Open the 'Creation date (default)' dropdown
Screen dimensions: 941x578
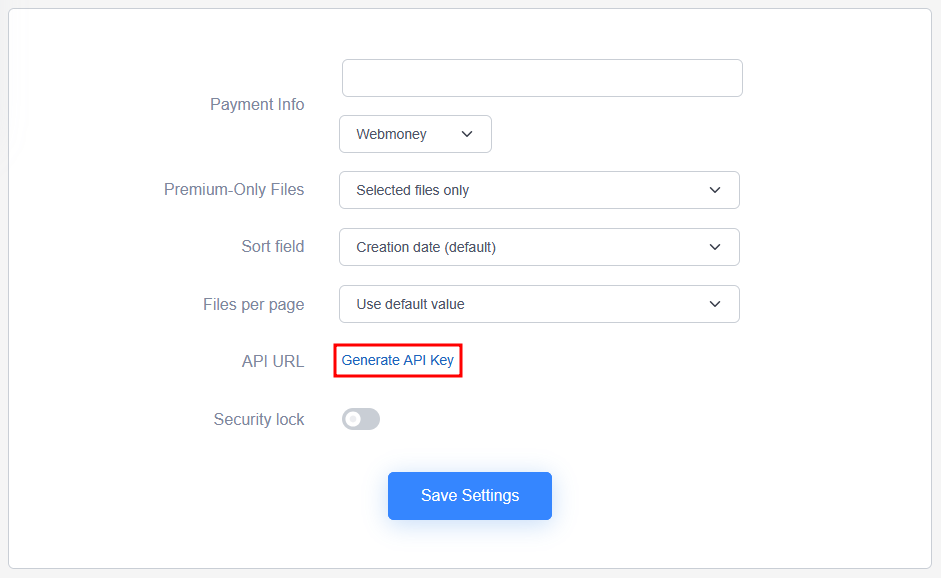539,247
